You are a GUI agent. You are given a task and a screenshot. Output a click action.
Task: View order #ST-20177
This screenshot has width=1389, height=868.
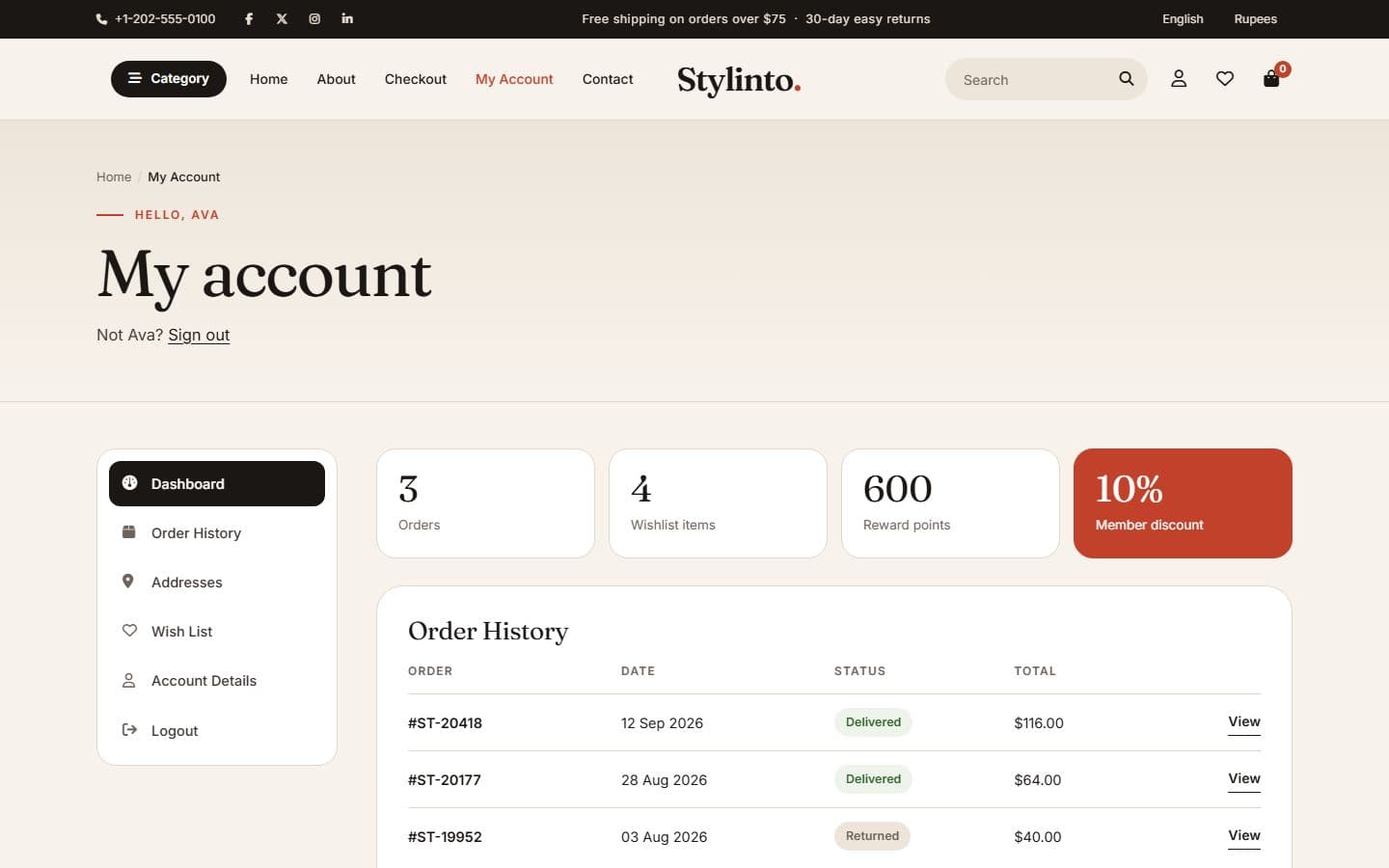1244,779
